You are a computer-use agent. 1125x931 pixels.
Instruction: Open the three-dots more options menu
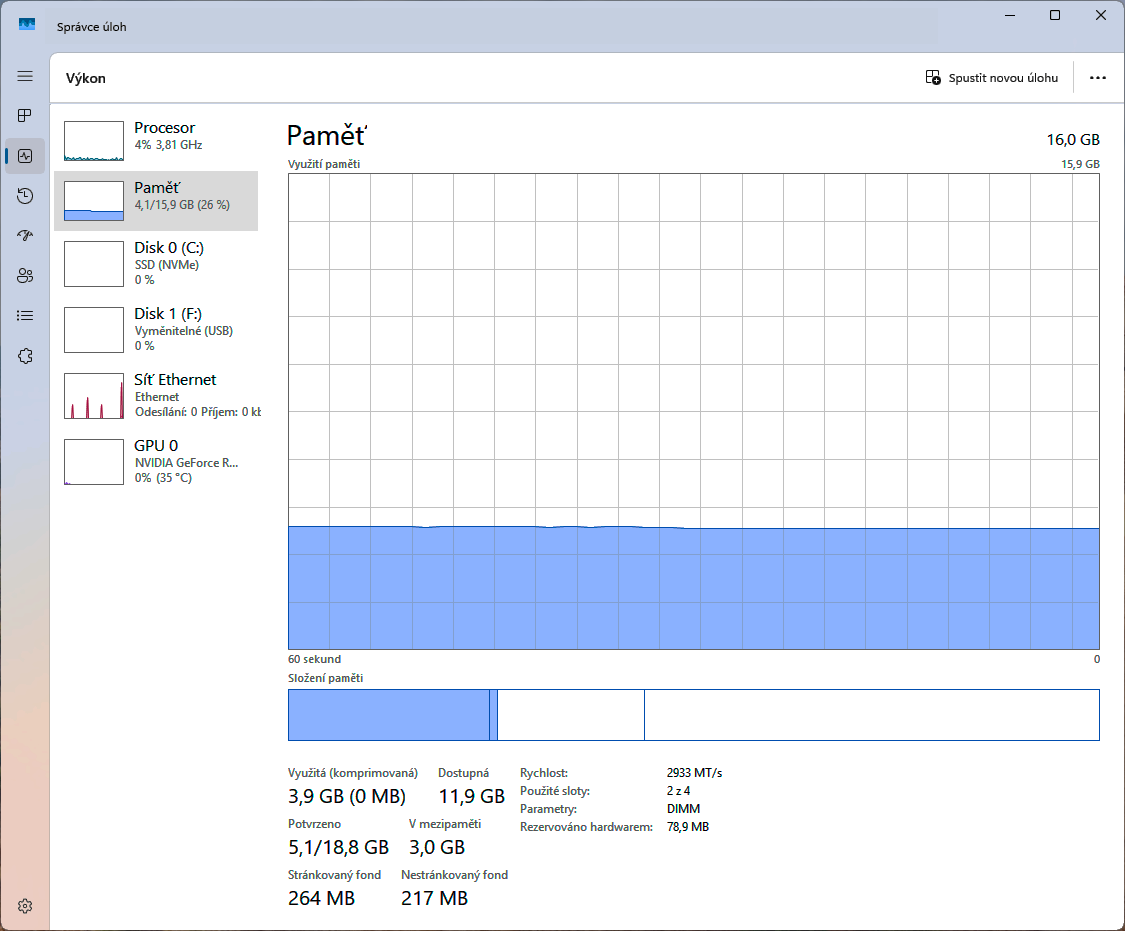click(x=1098, y=78)
